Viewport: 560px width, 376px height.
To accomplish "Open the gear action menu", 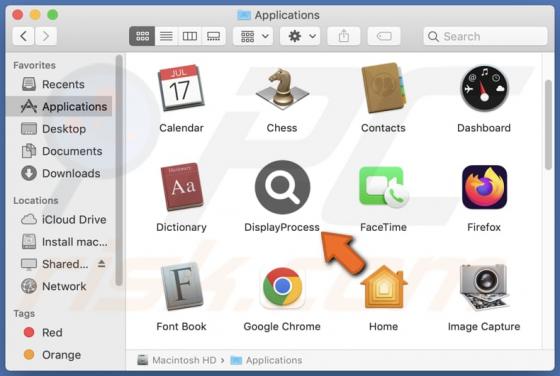I will (300, 36).
